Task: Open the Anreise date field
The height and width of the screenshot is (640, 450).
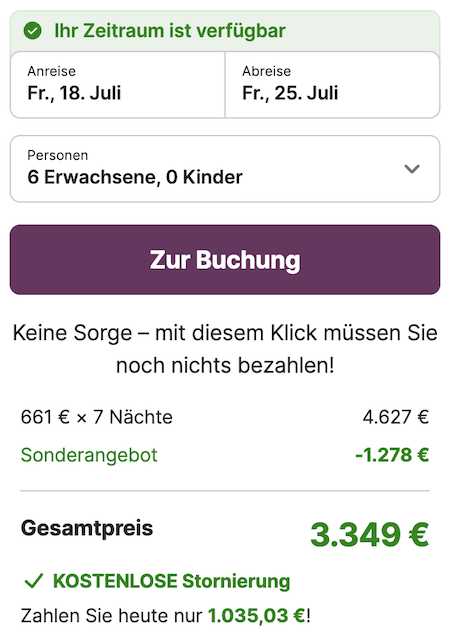Action: [x=118, y=85]
